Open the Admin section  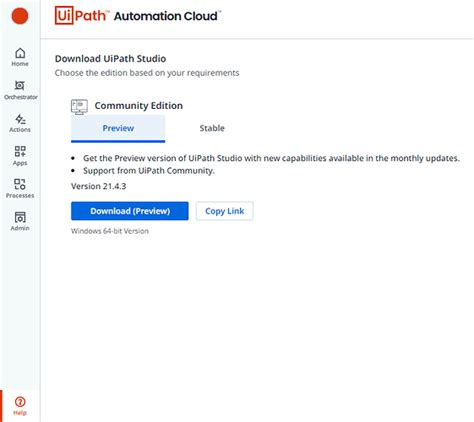point(20,221)
